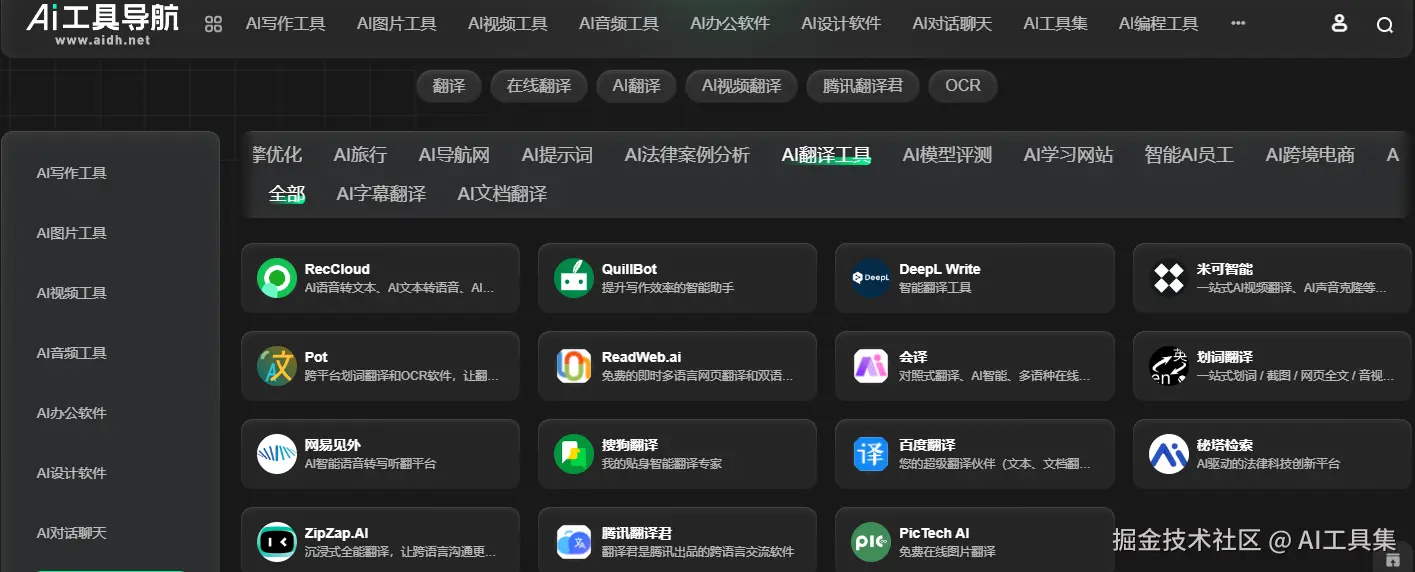1415x572 pixels.
Task: Open AI音频工具 in top navigation
Action: point(619,24)
